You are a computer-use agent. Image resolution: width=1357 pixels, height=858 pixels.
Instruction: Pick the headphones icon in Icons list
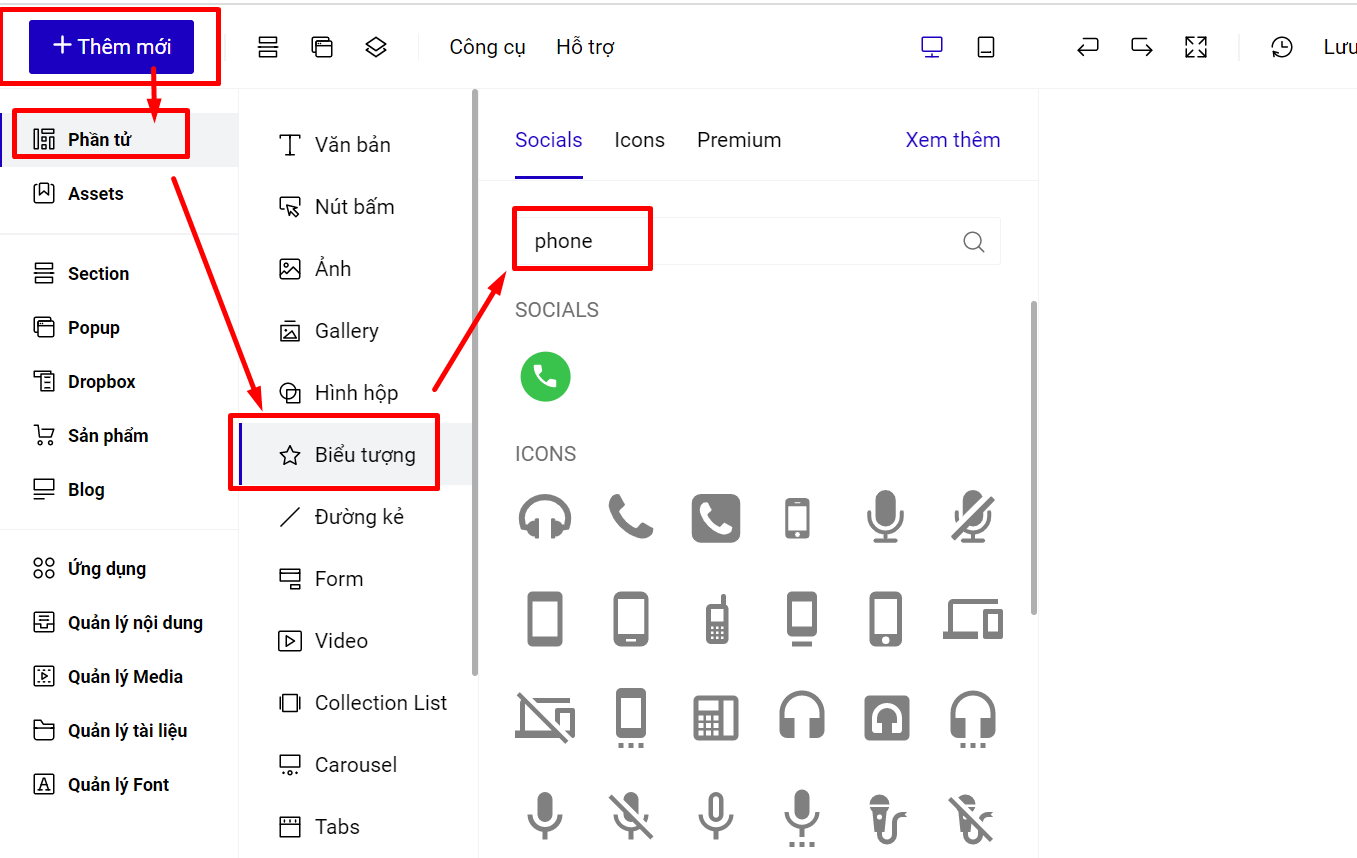tap(545, 518)
